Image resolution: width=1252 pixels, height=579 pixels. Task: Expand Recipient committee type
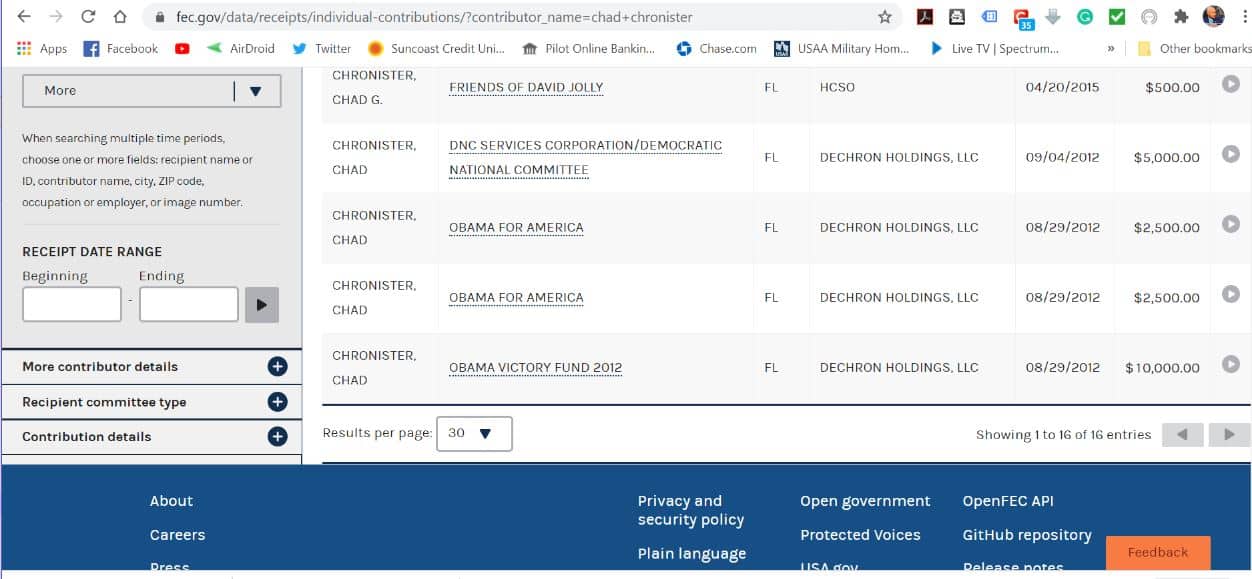[151, 402]
